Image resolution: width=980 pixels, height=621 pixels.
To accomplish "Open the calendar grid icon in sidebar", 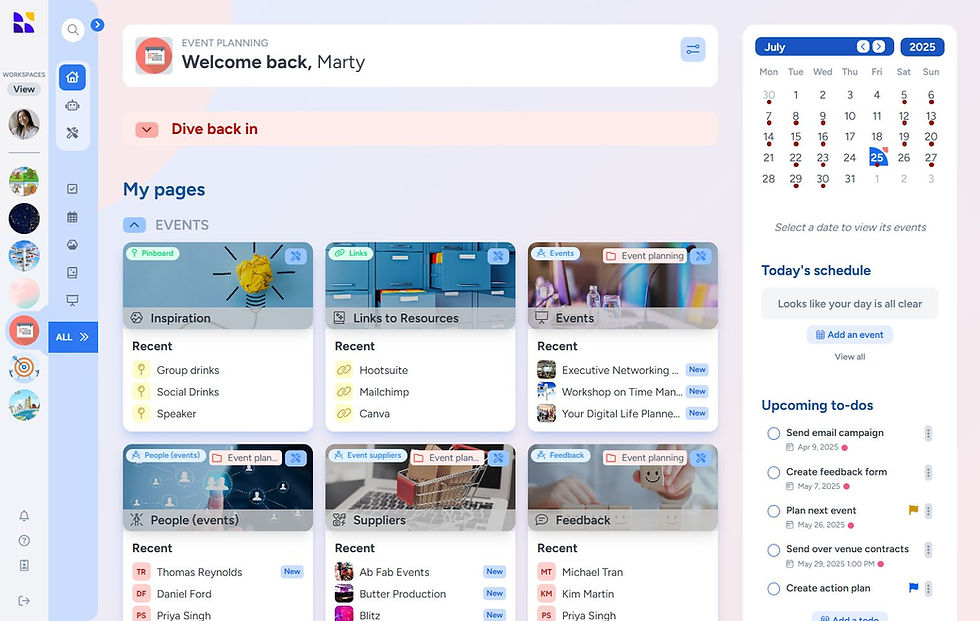I will pyautogui.click(x=72, y=217).
